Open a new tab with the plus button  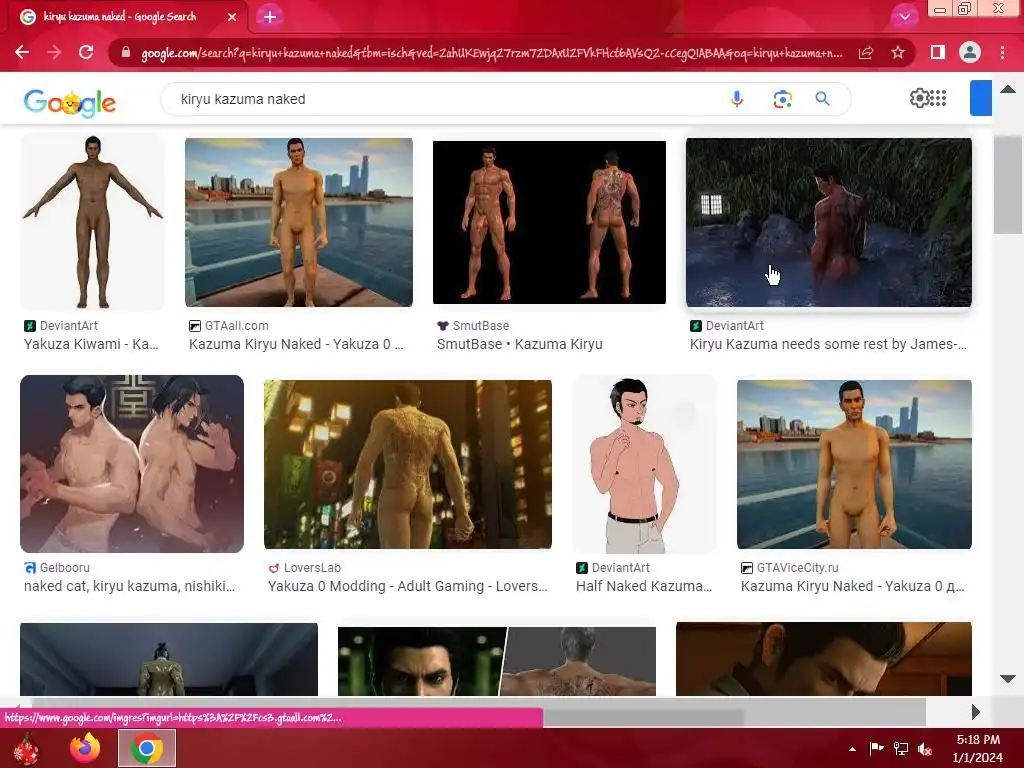tap(270, 17)
